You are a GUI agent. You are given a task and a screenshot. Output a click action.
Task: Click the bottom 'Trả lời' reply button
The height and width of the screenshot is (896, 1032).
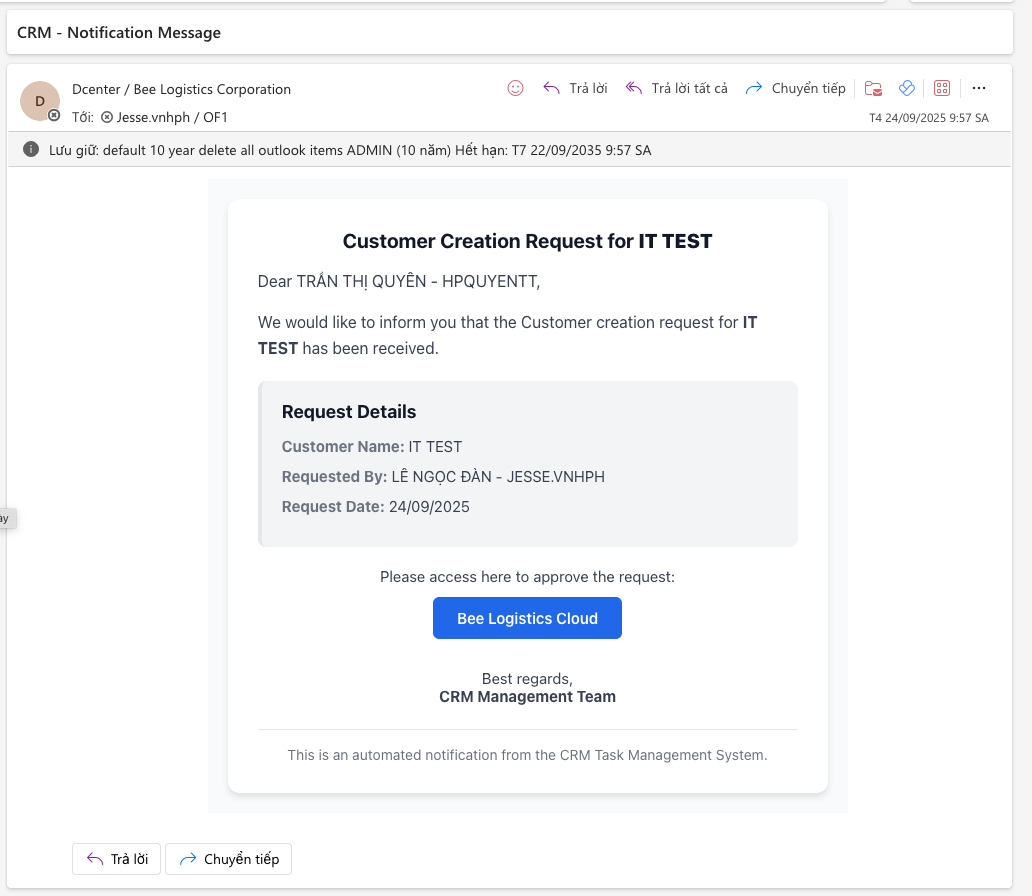pos(116,858)
